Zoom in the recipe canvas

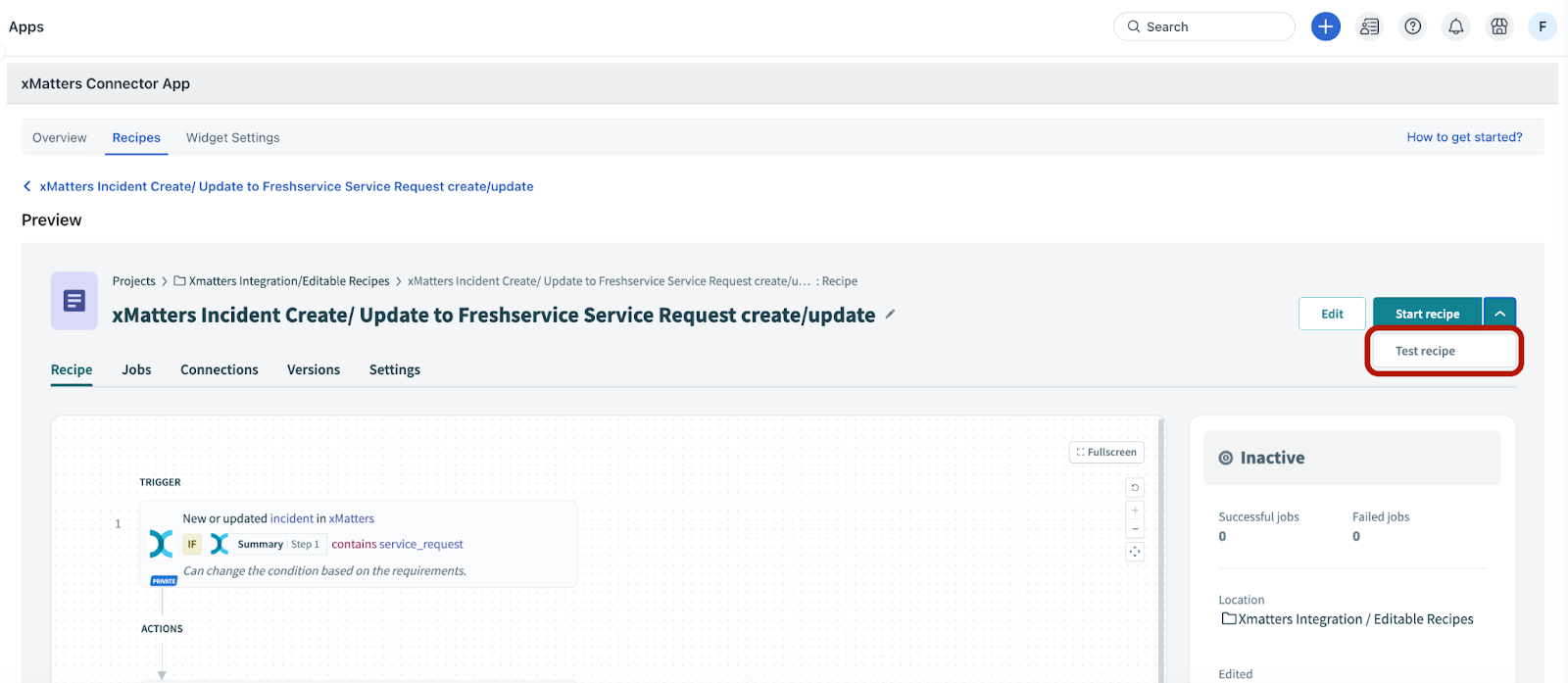pos(1135,510)
